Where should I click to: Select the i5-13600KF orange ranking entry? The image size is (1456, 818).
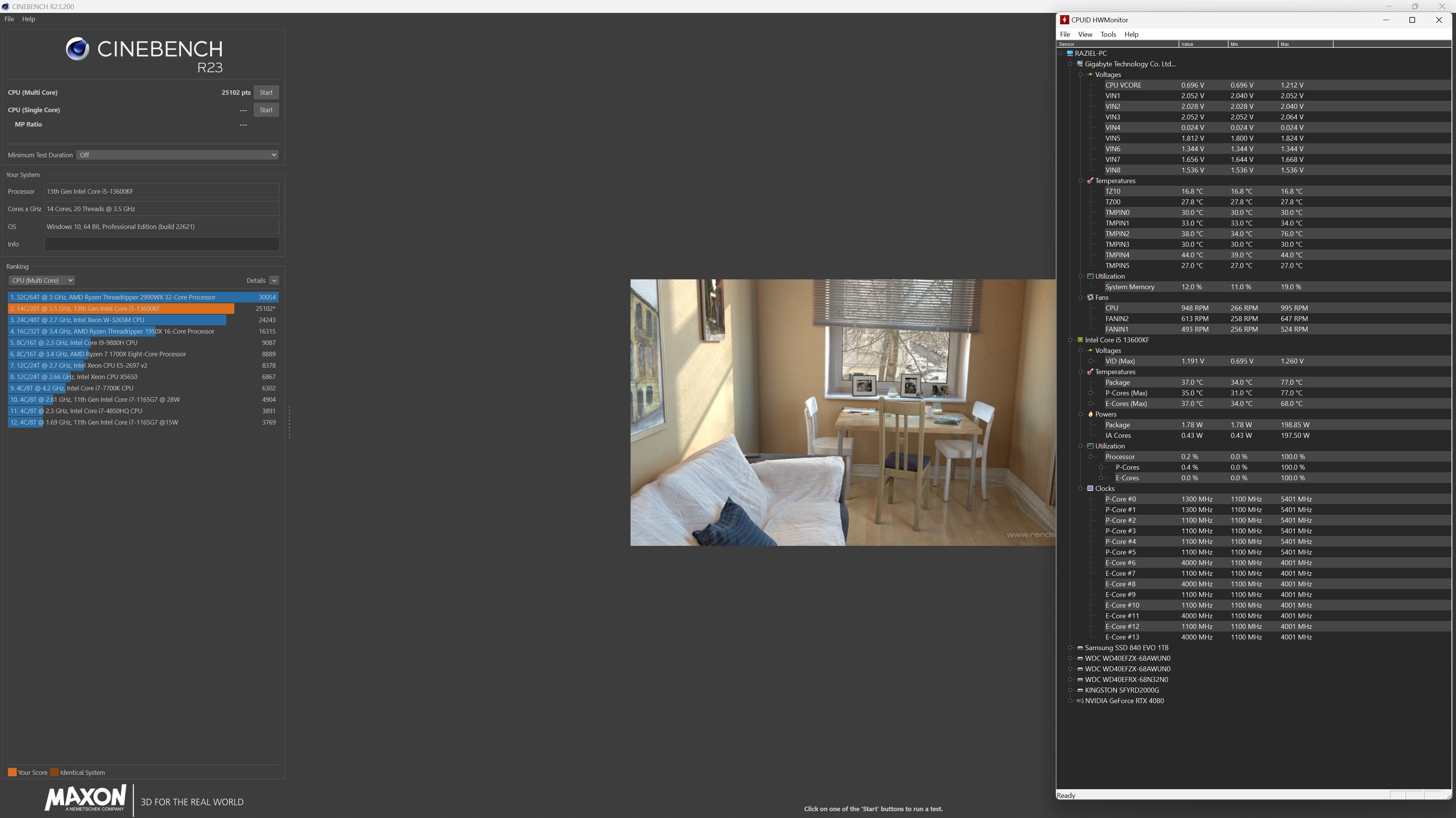(143, 309)
